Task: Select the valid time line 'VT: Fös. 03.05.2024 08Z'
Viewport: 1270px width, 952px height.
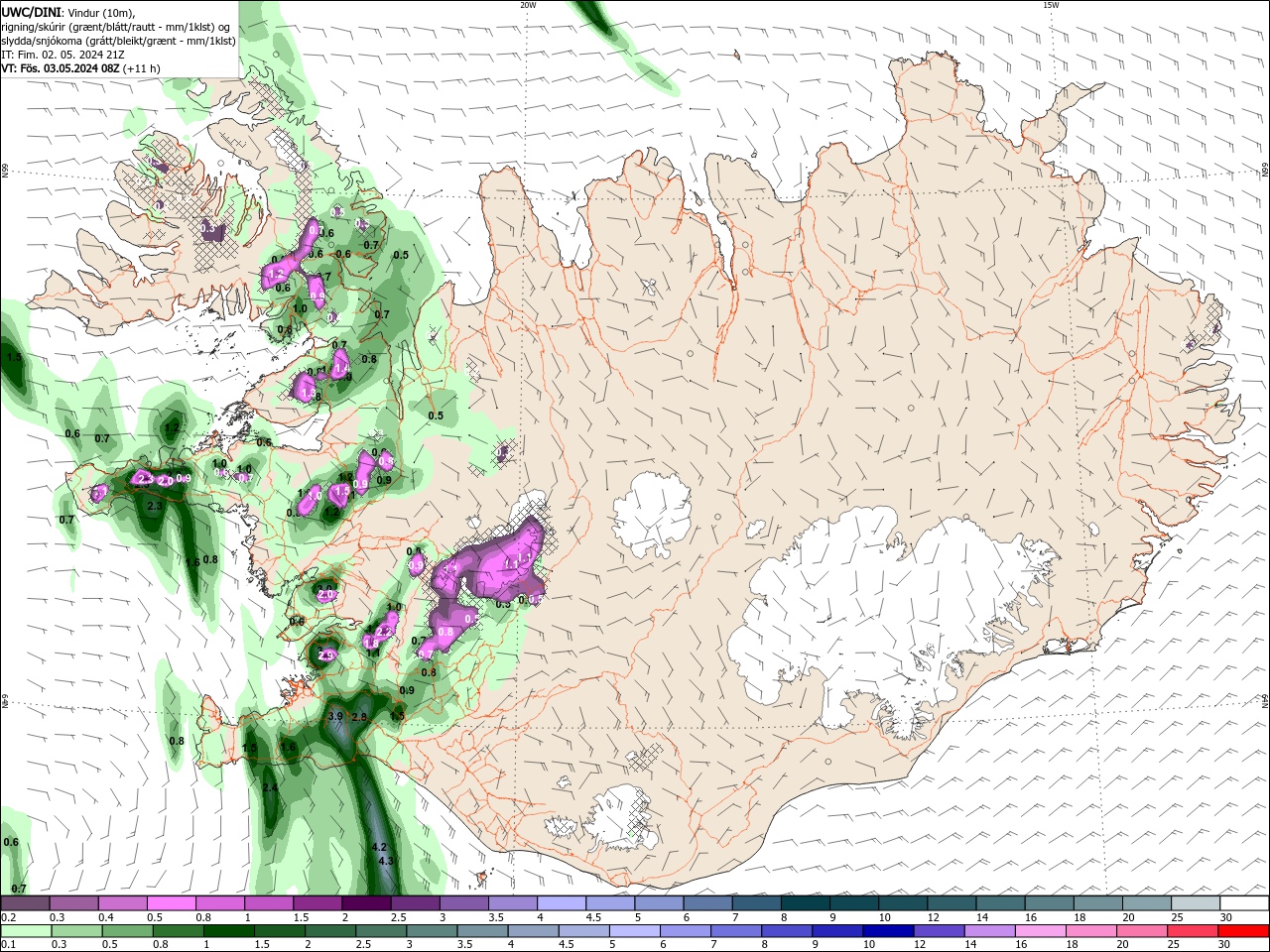Action: point(61,68)
